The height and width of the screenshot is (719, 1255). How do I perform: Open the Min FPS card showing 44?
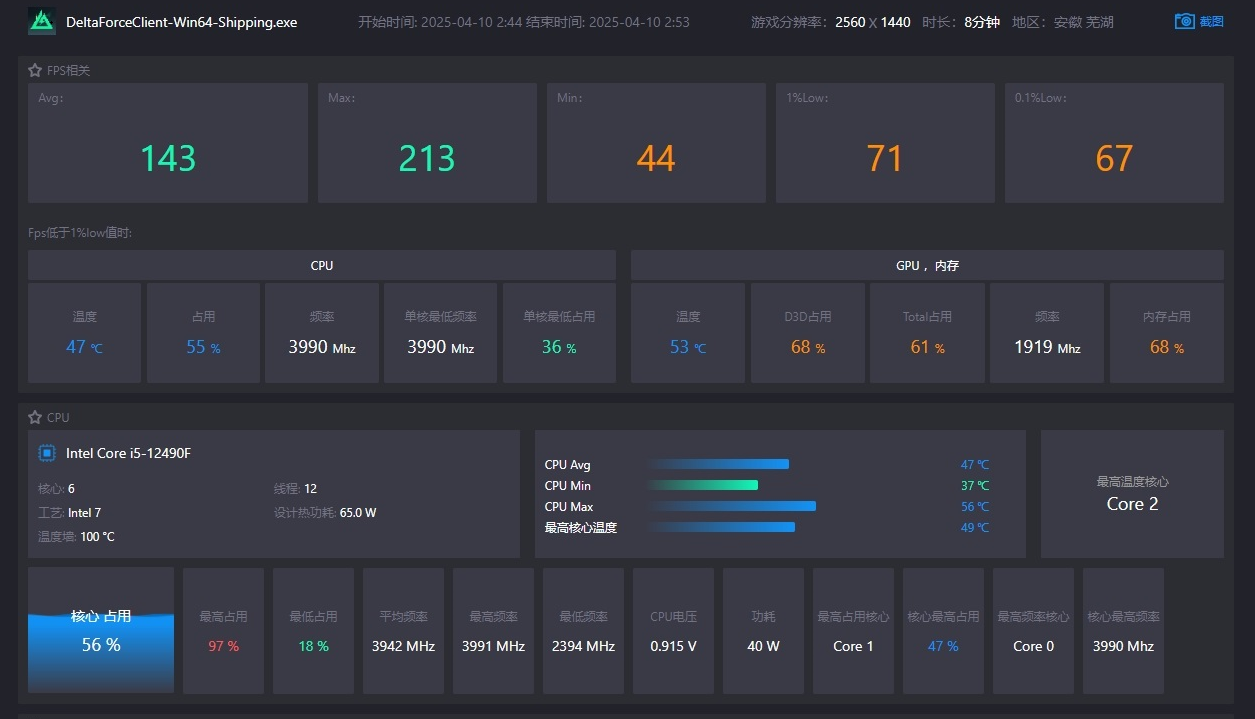click(x=656, y=144)
